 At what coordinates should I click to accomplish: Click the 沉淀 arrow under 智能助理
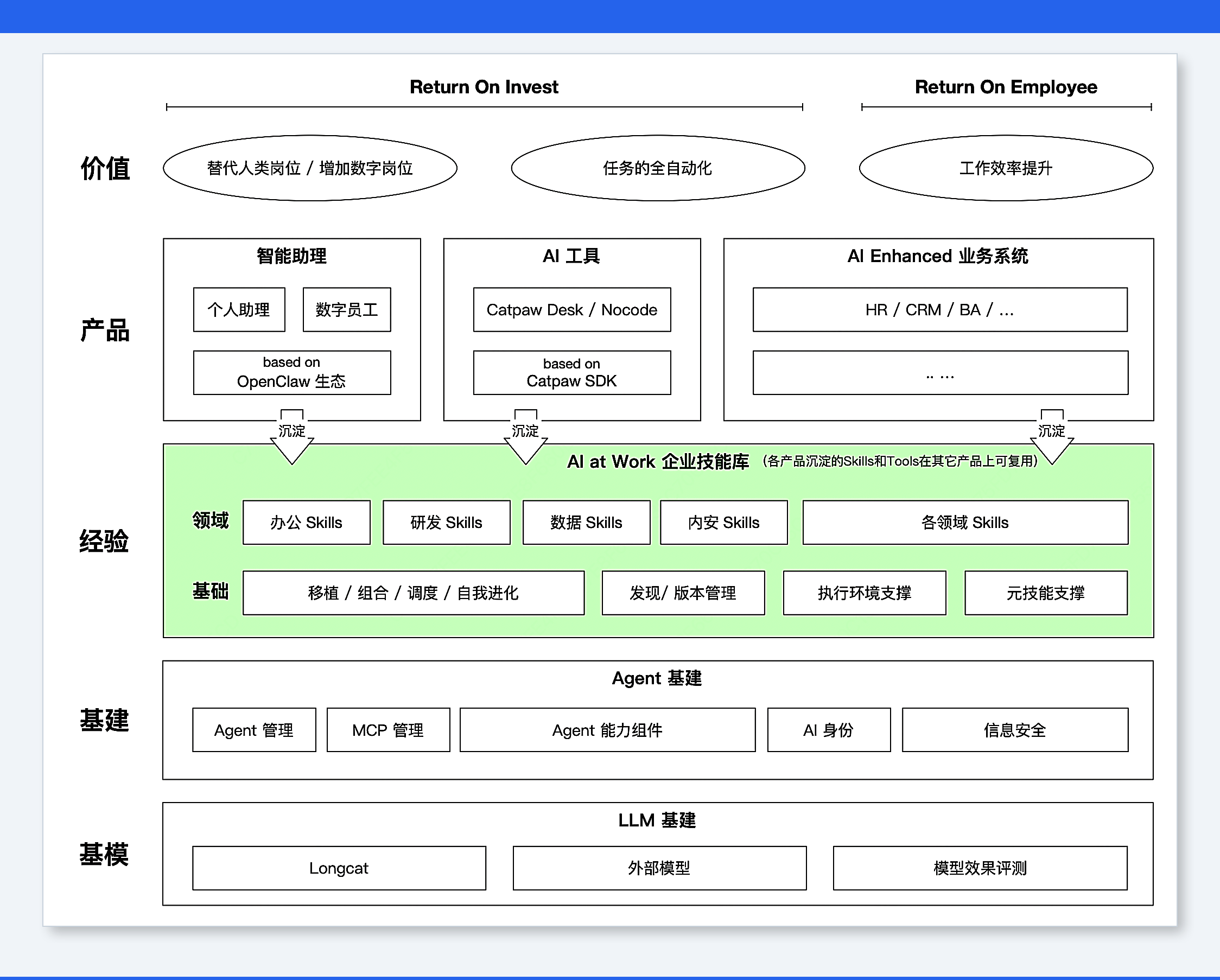(x=292, y=436)
